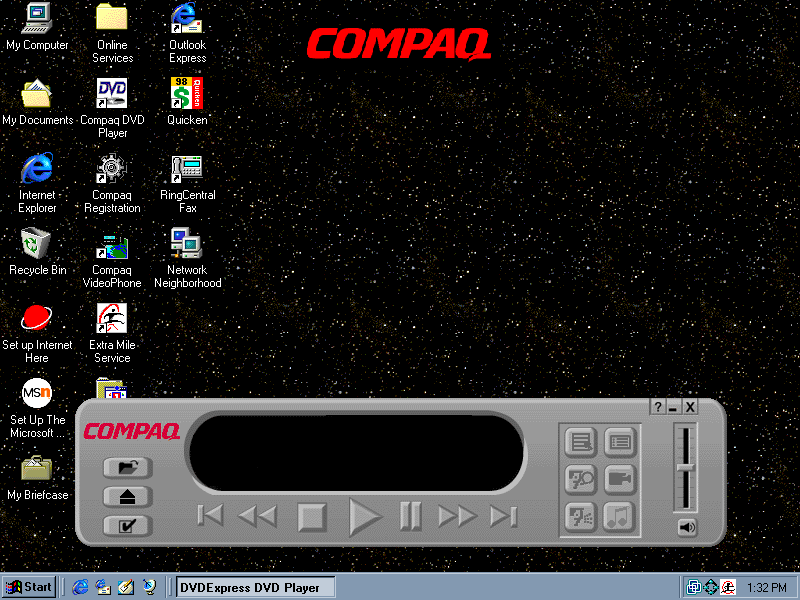Select the Set up Internet Here icon
Image resolution: width=800 pixels, height=600 pixels.
[37, 333]
